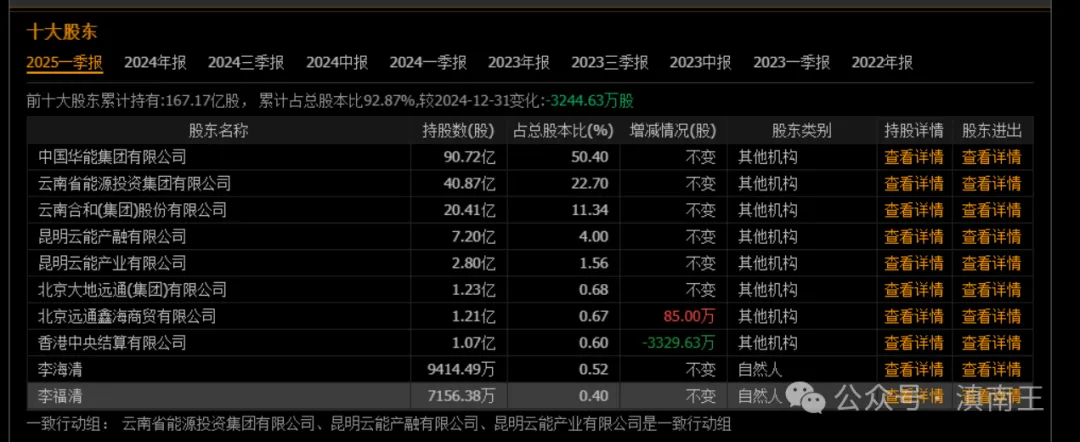View 持股详情 for 云南省能源投资集团有限公司
This screenshot has height=442, width=1080.
(913, 184)
